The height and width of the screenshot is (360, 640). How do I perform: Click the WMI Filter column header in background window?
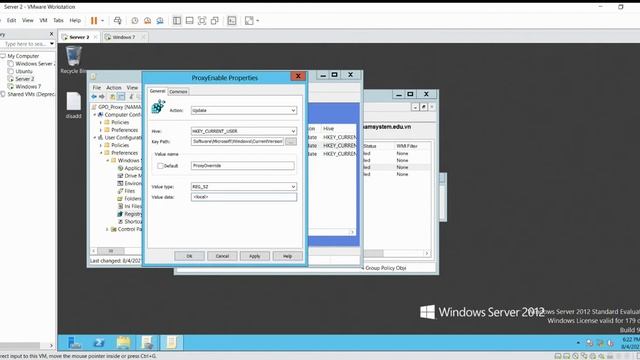click(407, 146)
